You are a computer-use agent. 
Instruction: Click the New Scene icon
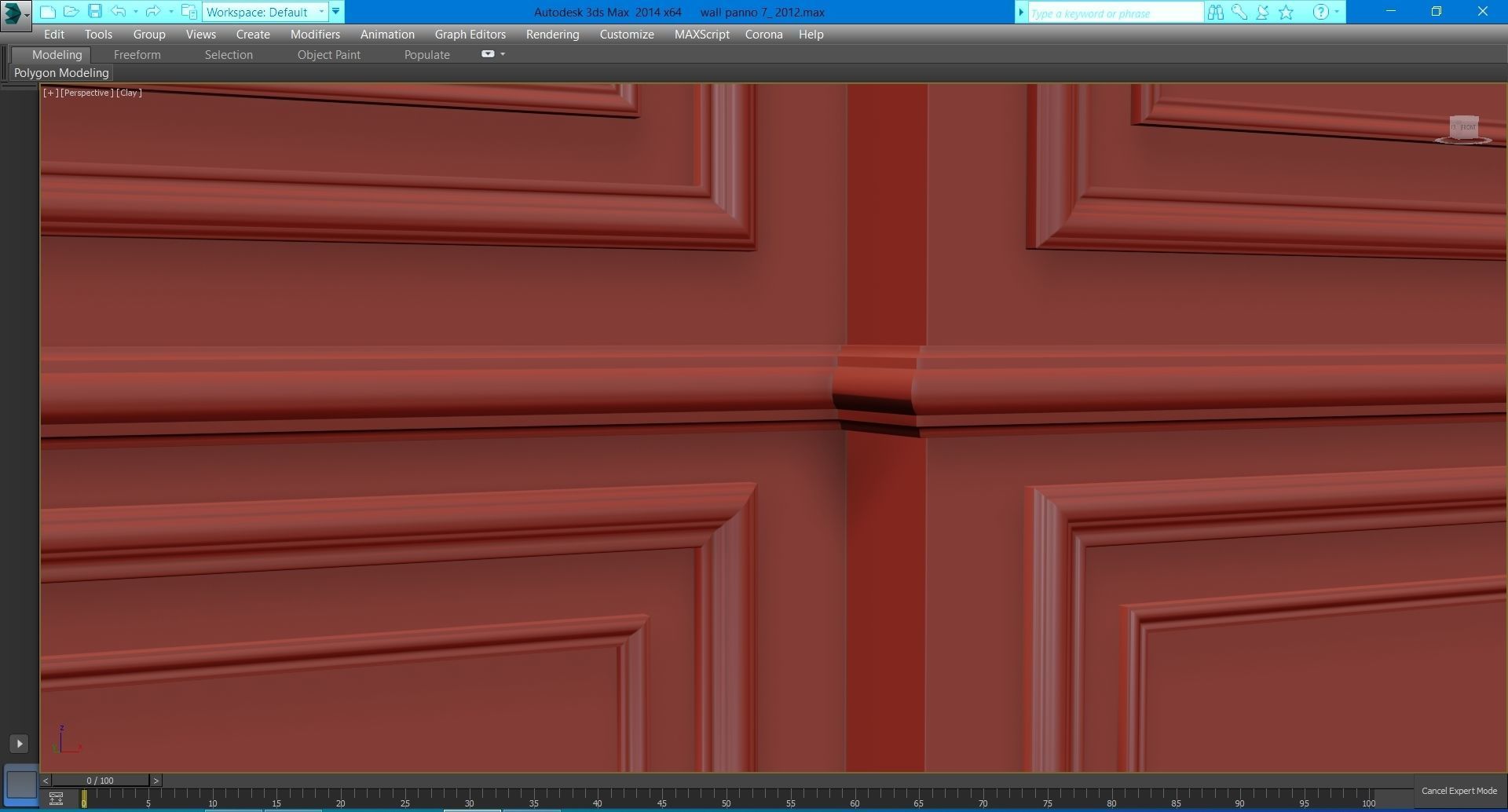[x=47, y=12]
